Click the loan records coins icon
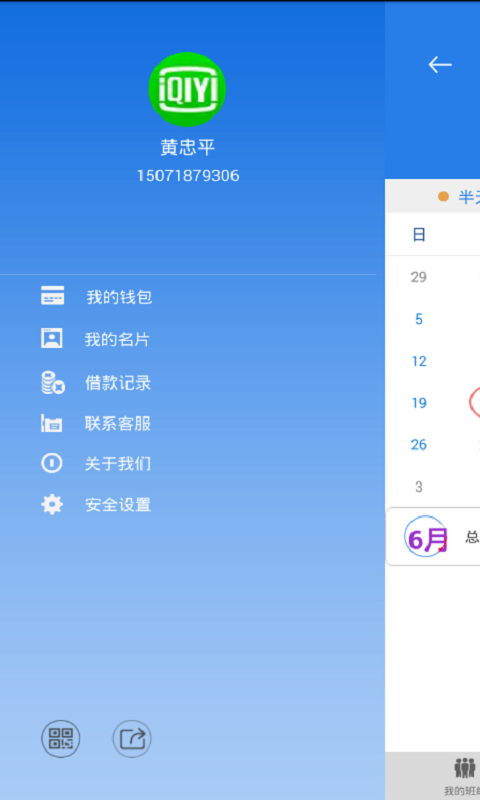The image size is (480, 800). click(53, 383)
